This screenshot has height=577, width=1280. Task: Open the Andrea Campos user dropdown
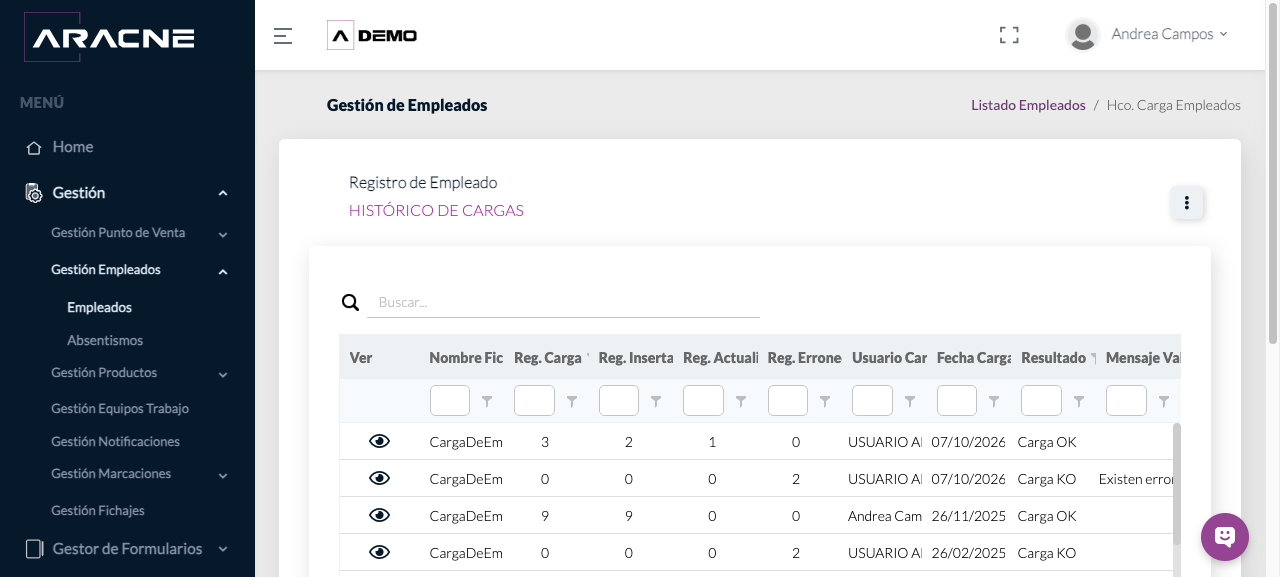point(1148,34)
